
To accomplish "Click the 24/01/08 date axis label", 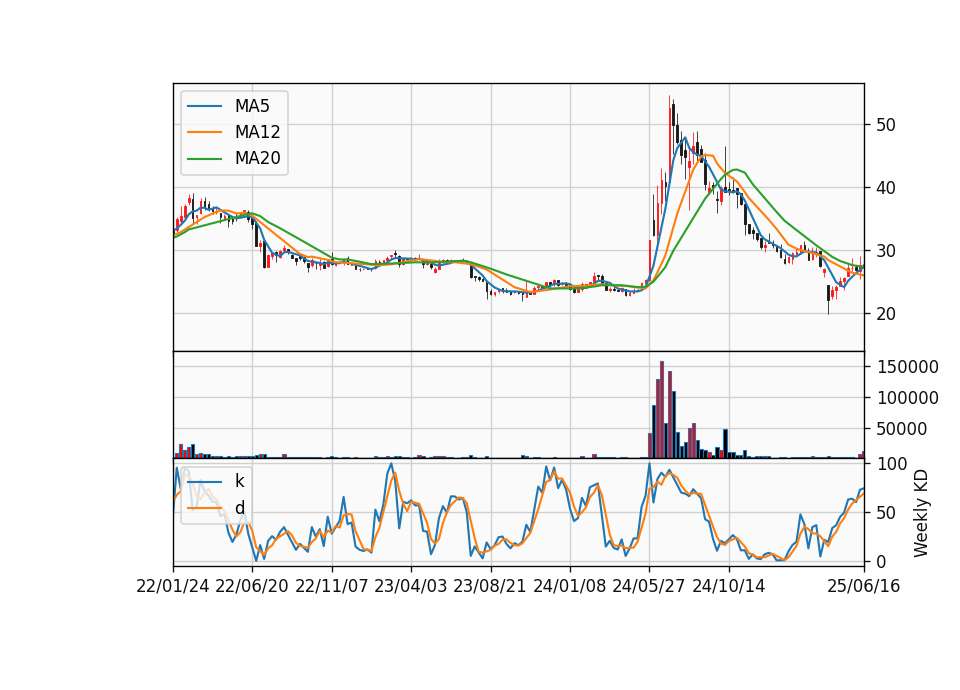I will (569, 587).
